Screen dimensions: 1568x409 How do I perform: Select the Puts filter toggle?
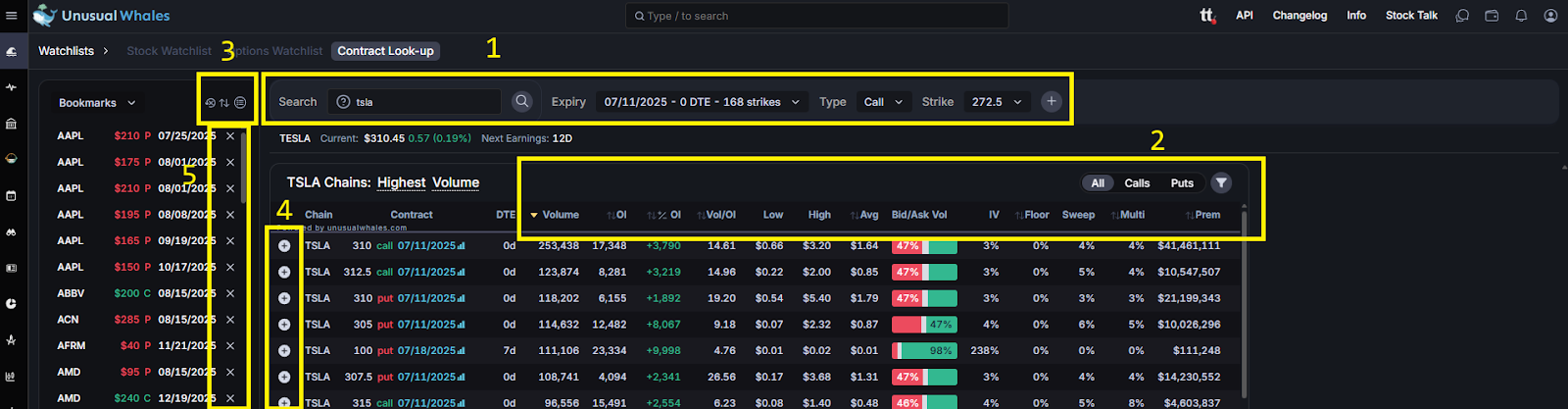1182,183
